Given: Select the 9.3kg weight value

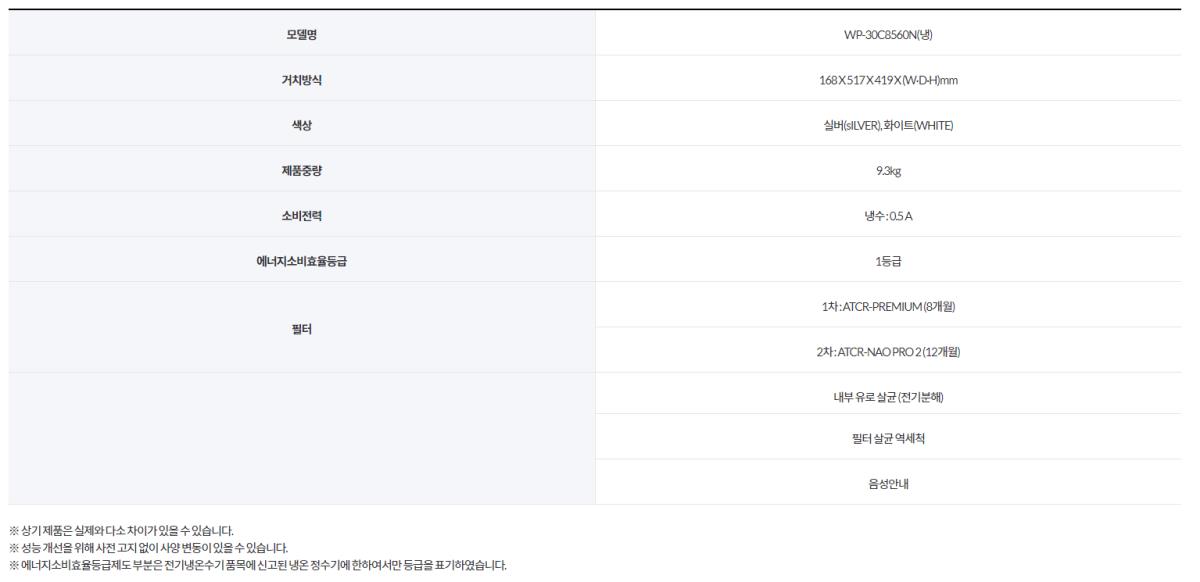Looking at the screenshot, I should point(888,171).
